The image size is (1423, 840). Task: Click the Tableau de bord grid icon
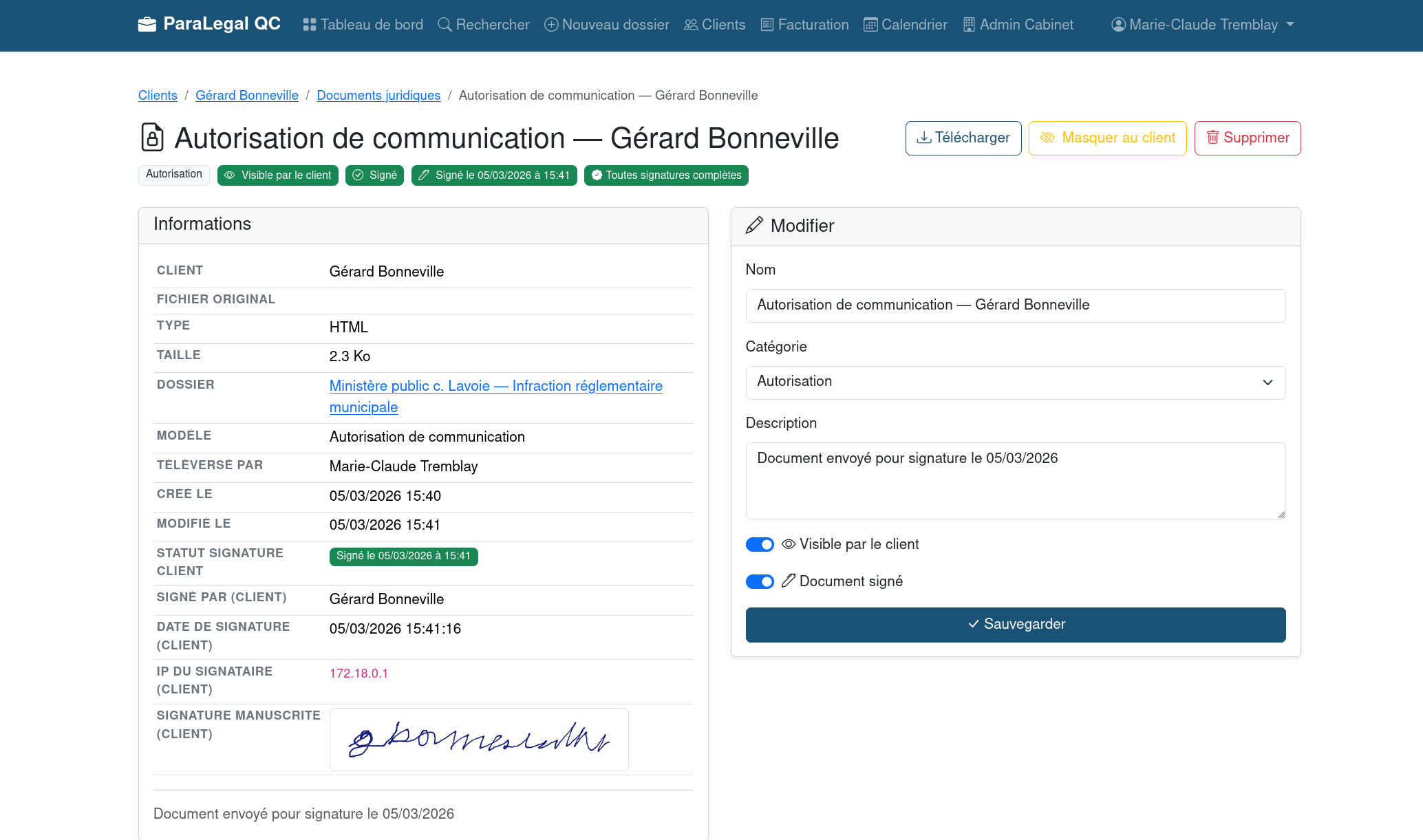pyautogui.click(x=310, y=25)
